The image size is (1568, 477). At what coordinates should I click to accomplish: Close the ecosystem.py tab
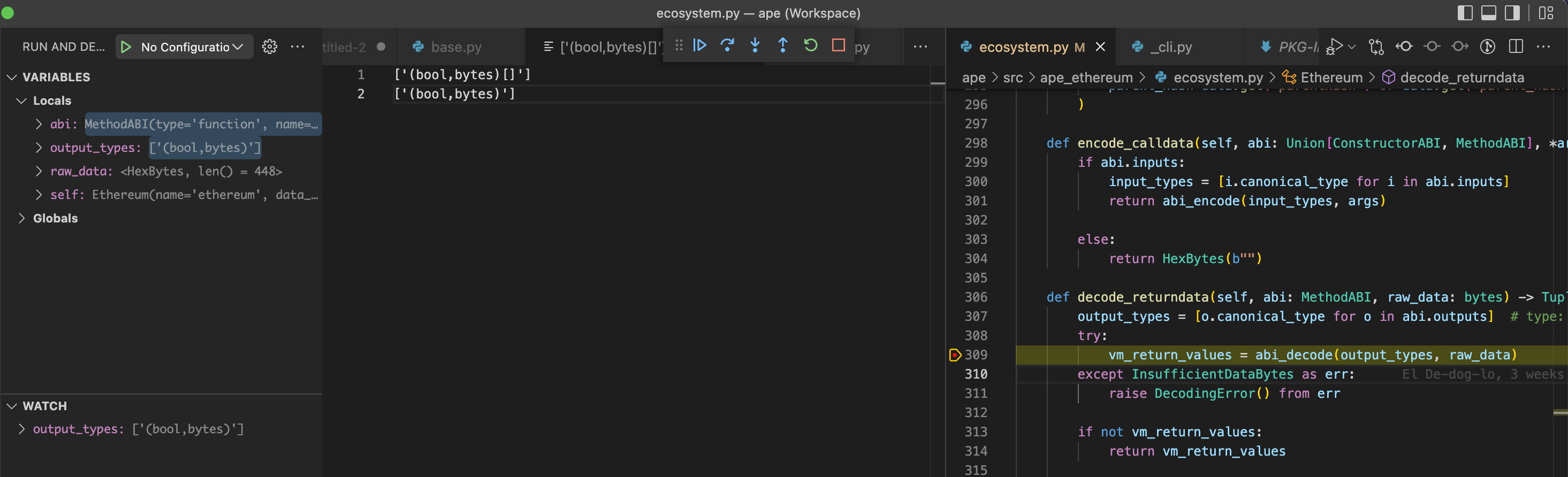(x=1100, y=47)
